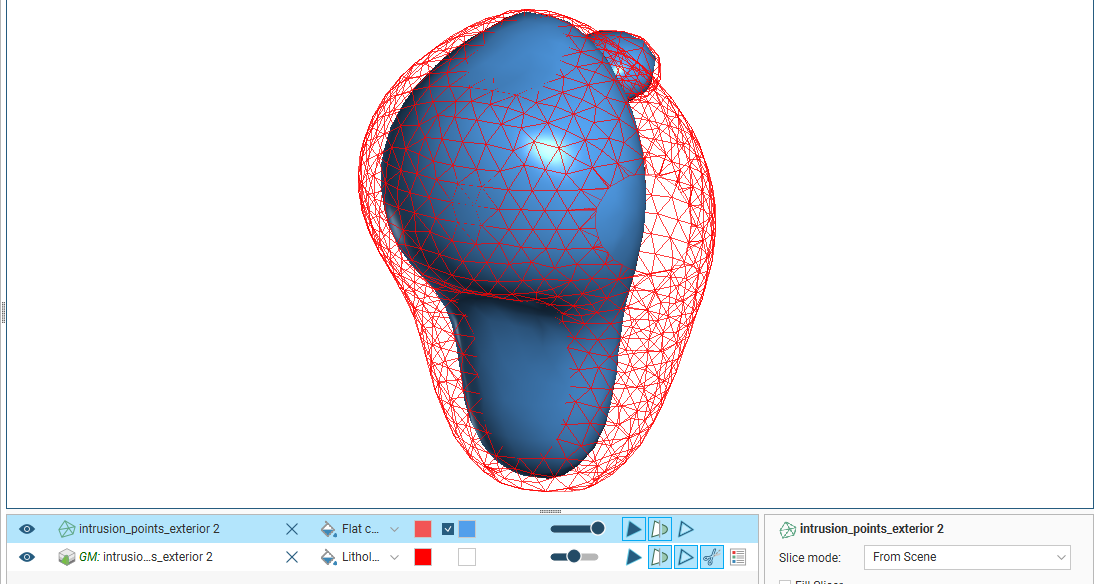Uncheck the checkbox beside the blue swatch
The image size is (1094, 584).
(448, 529)
